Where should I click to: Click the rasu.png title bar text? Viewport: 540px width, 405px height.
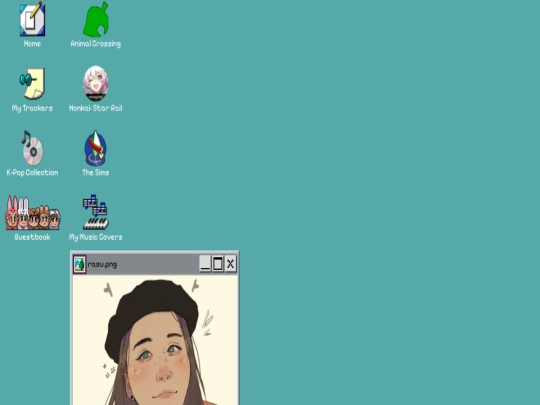point(102,264)
